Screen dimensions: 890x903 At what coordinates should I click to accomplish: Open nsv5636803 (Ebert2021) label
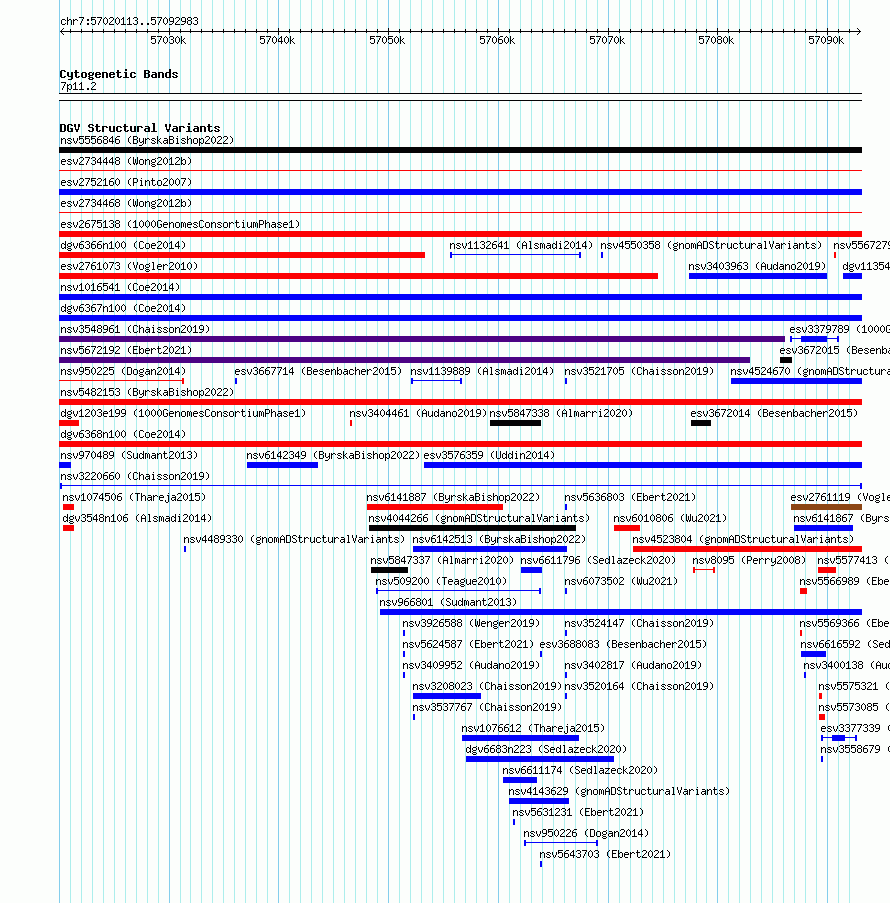(x=630, y=498)
